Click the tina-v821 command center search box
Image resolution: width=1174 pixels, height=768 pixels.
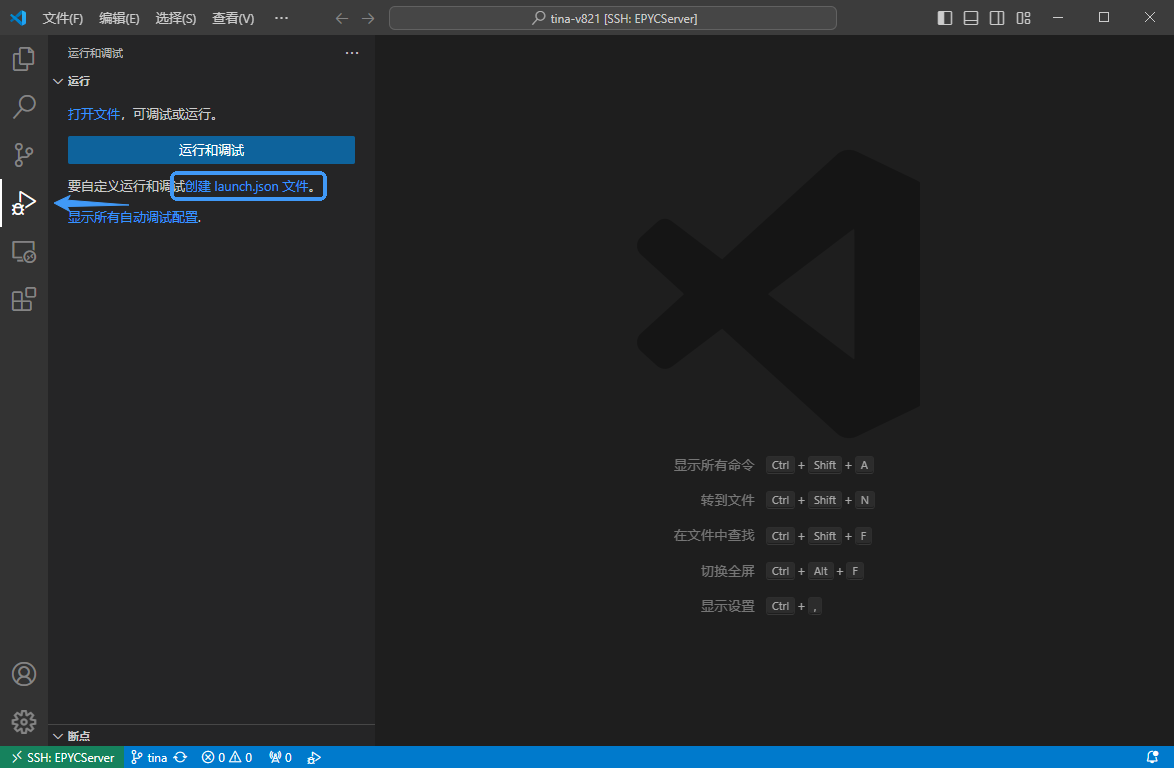coord(612,18)
